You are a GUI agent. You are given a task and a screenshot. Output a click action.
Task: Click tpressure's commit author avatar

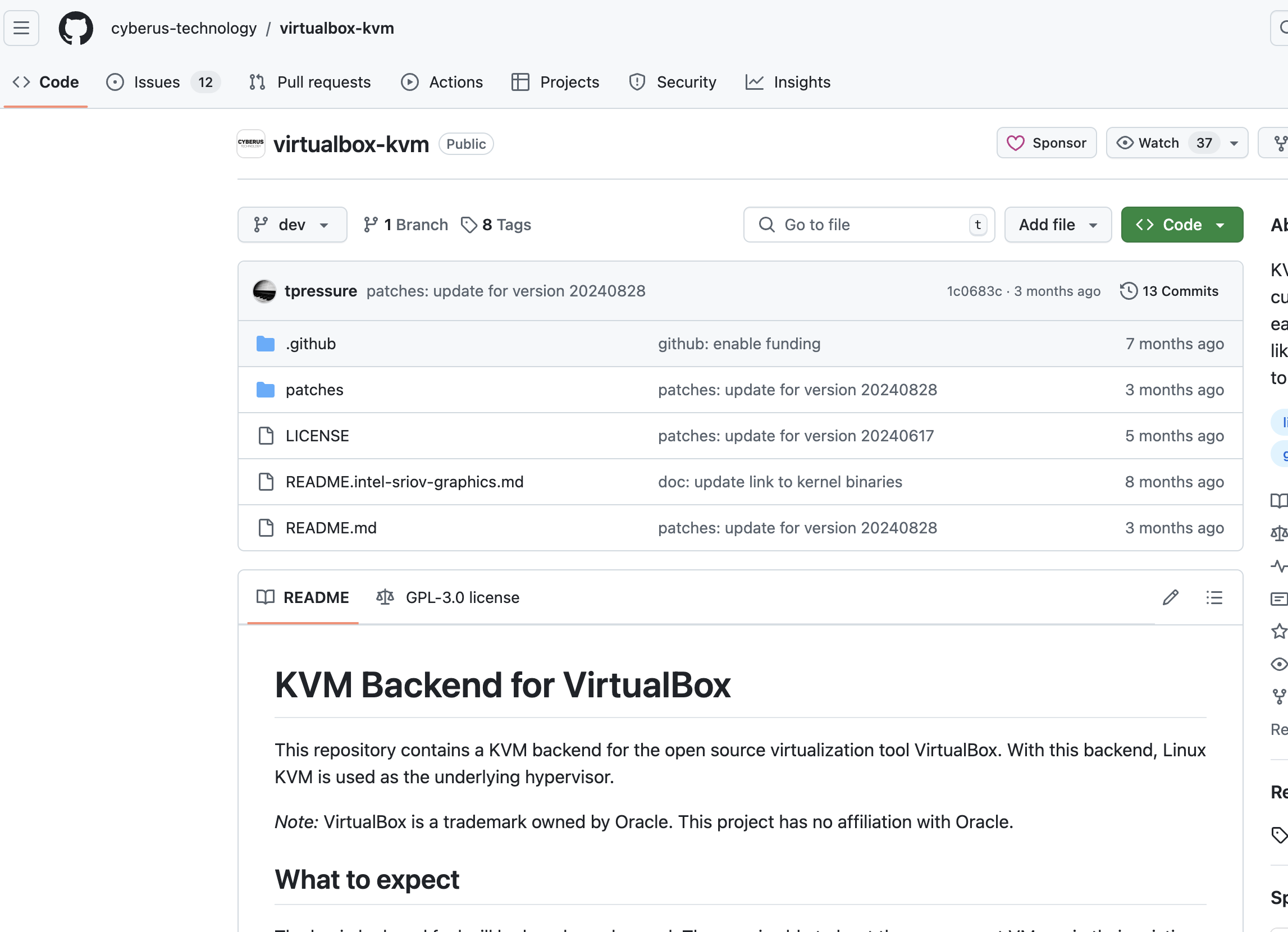click(264, 291)
